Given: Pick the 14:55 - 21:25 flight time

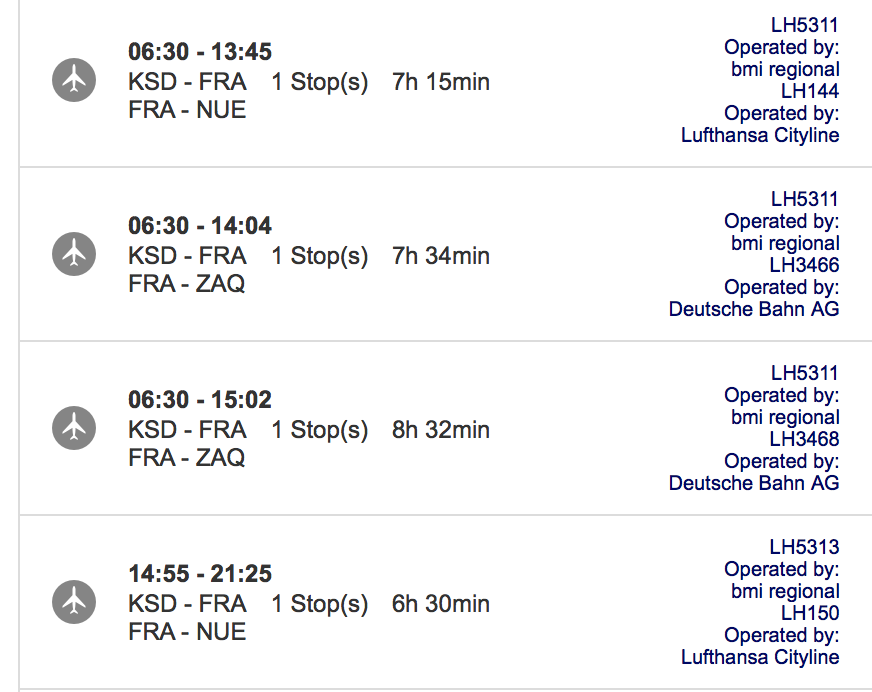Looking at the screenshot, I should pos(200,574).
